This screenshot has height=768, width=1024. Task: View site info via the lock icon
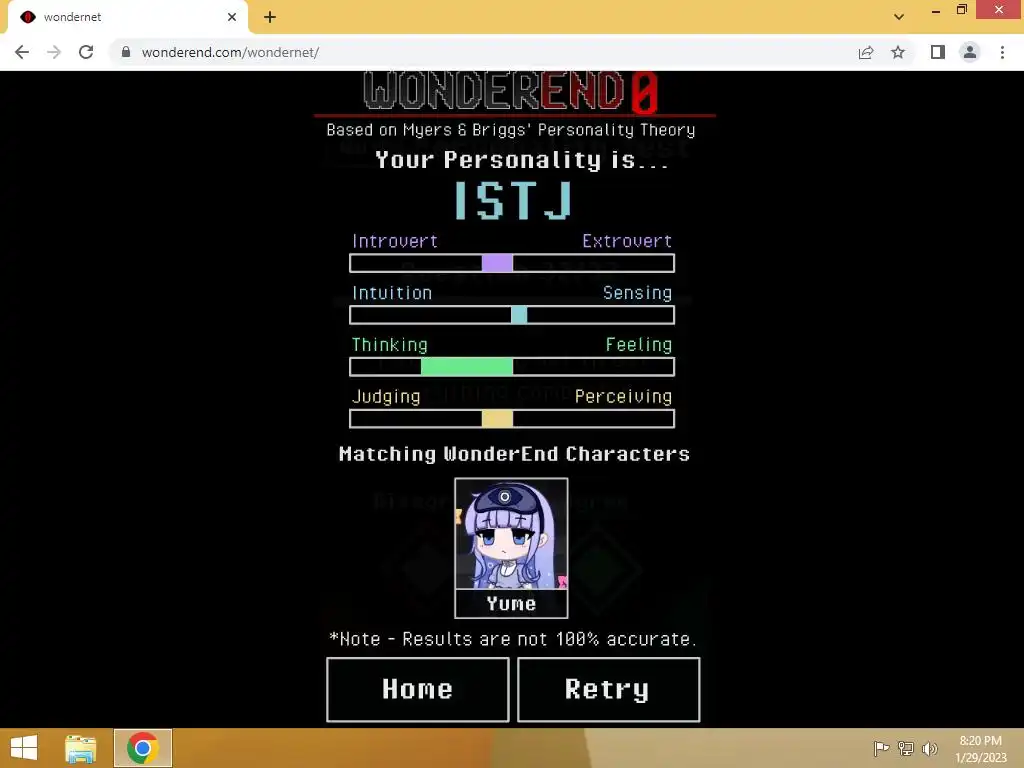tap(126, 52)
